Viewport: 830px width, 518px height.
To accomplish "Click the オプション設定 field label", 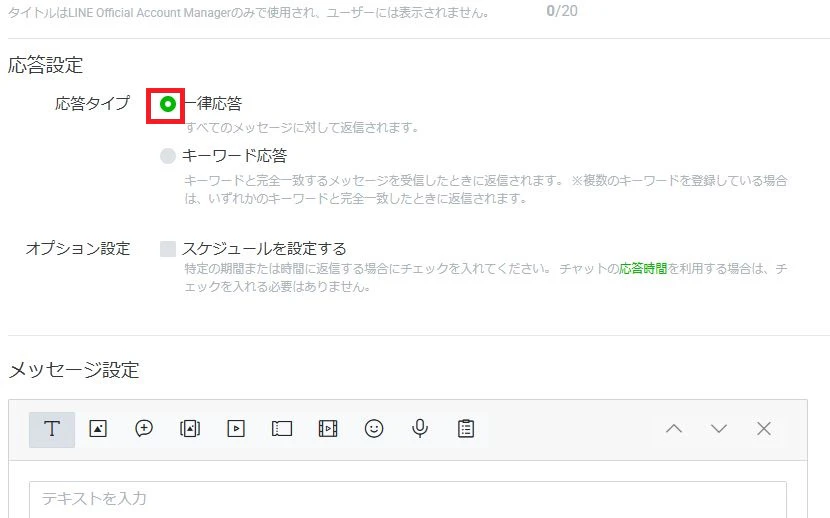I will pyautogui.click(x=78, y=249).
